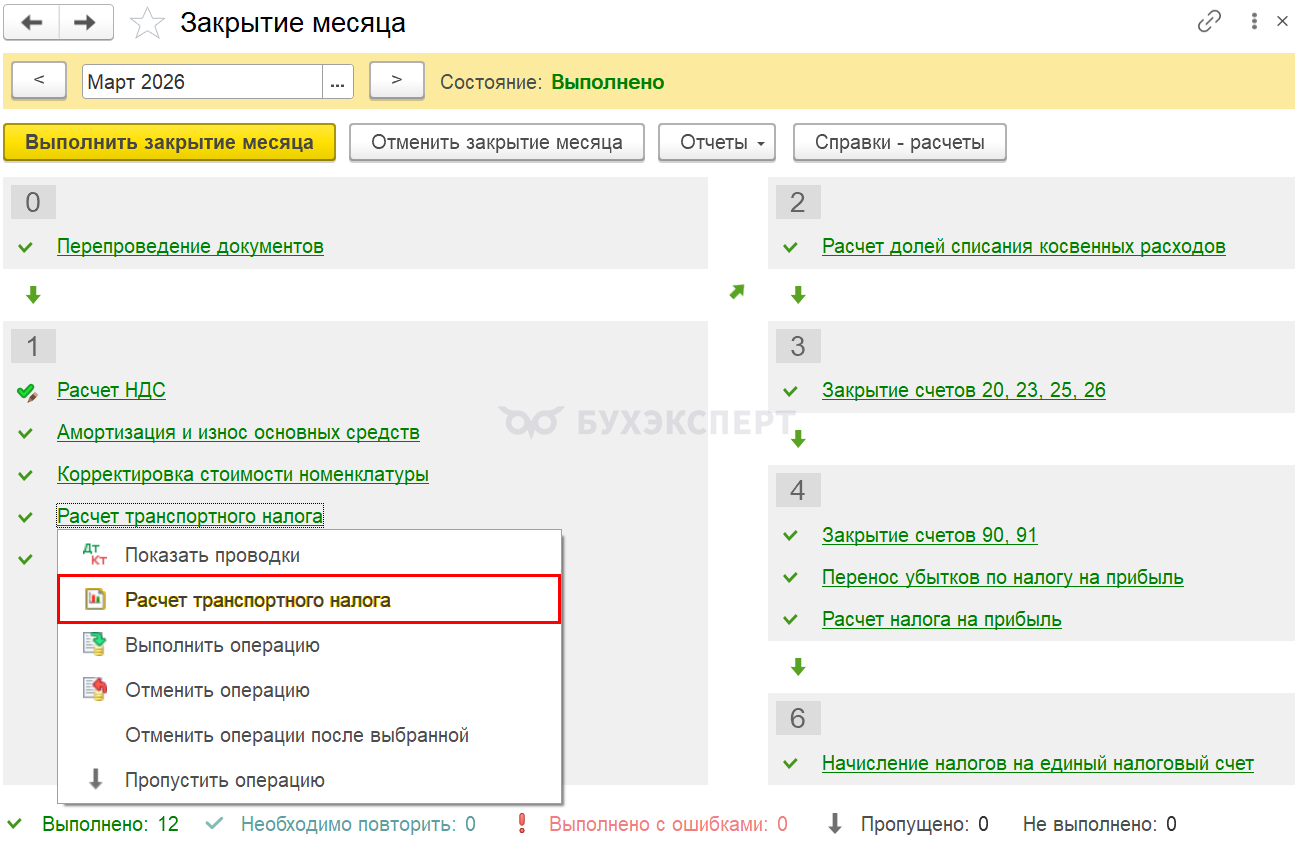Open Перепроведение документов link
Viewport: 1295px width, 845px height.
tap(190, 246)
